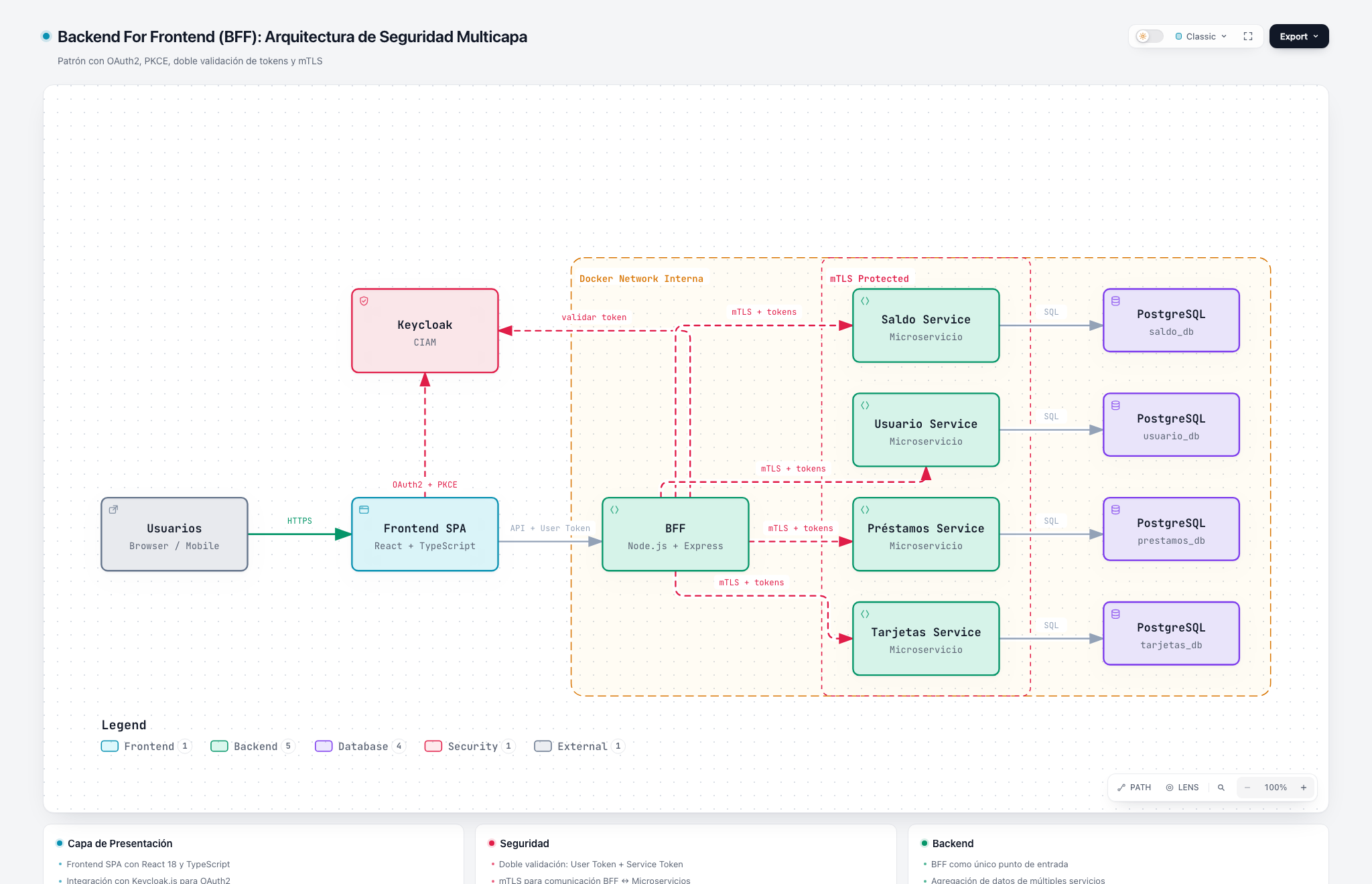The height and width of the screenshot is (884, 1372).
Task: Click the shield icon on Keycloak node
Action: coord(364,301)
